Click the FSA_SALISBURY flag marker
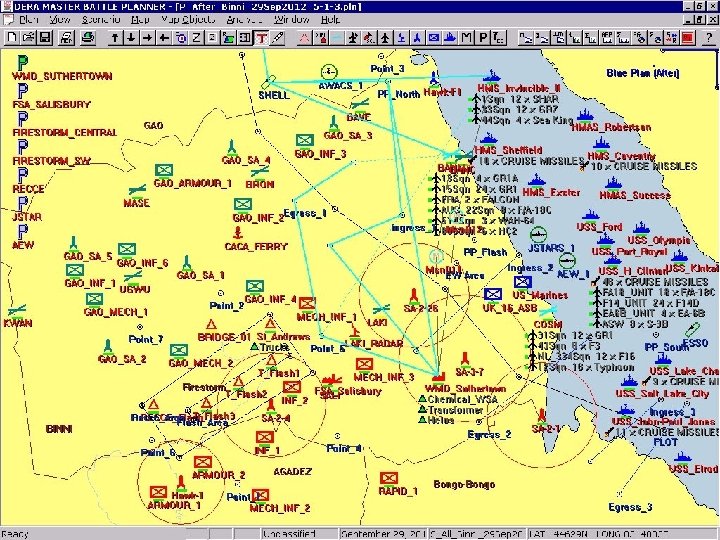This screenshot has width=720, height=540. click(22, 90)
